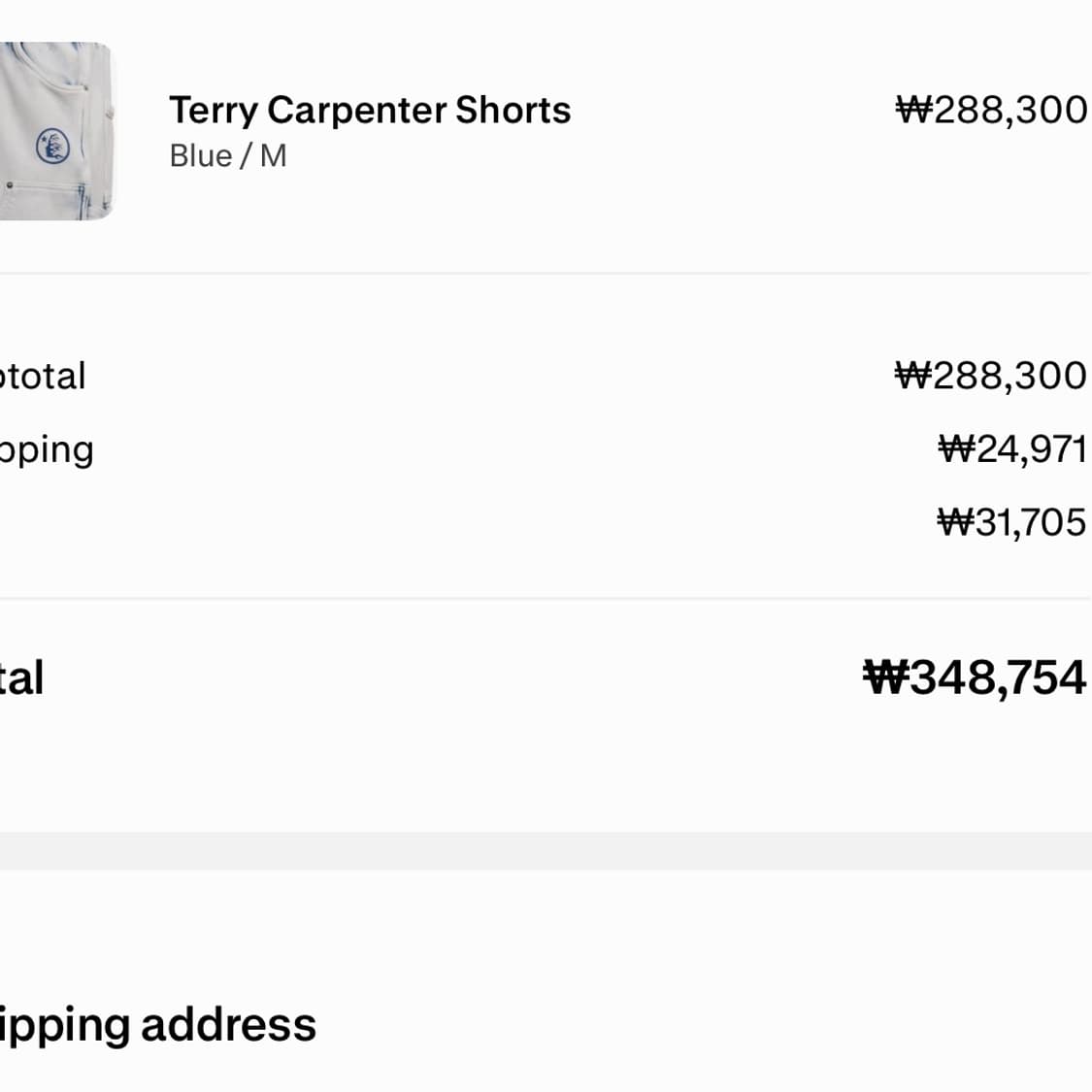The image size is (1092, 1092).
Task: Click the ₩288,300 price beside product name
Action: [990, 110]
